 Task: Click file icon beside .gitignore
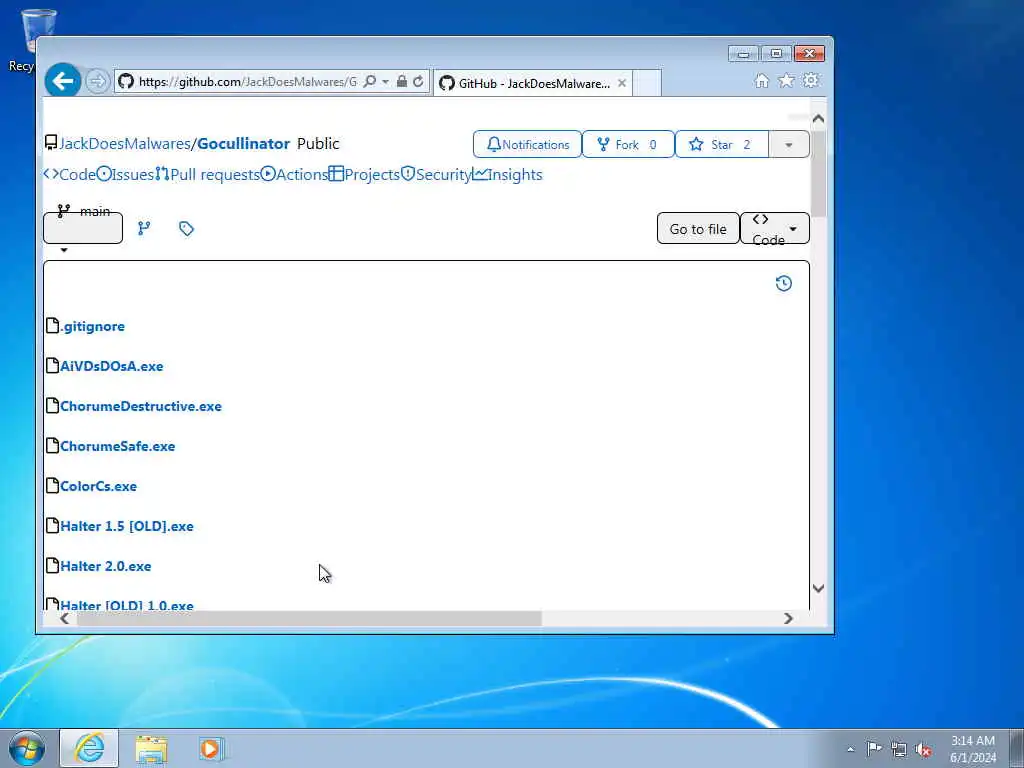pos(52,325)
